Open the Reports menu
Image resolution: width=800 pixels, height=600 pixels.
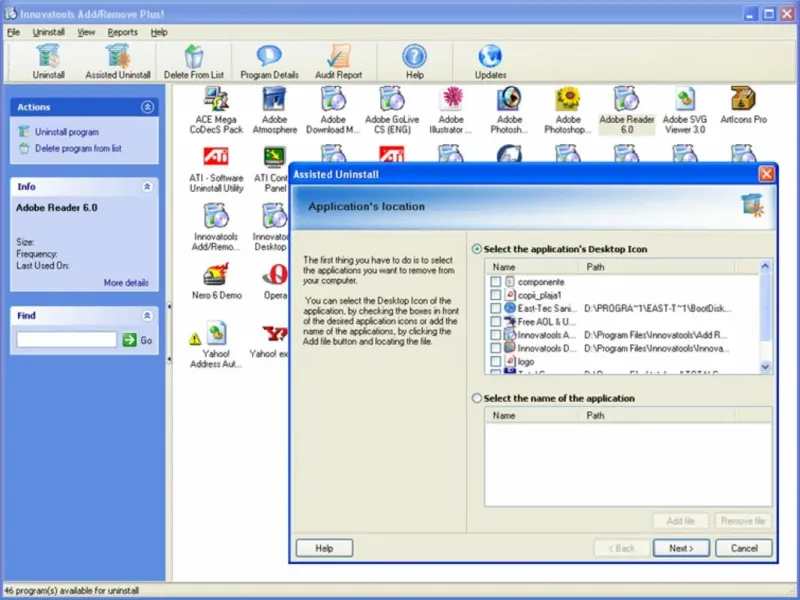point(122,32)
